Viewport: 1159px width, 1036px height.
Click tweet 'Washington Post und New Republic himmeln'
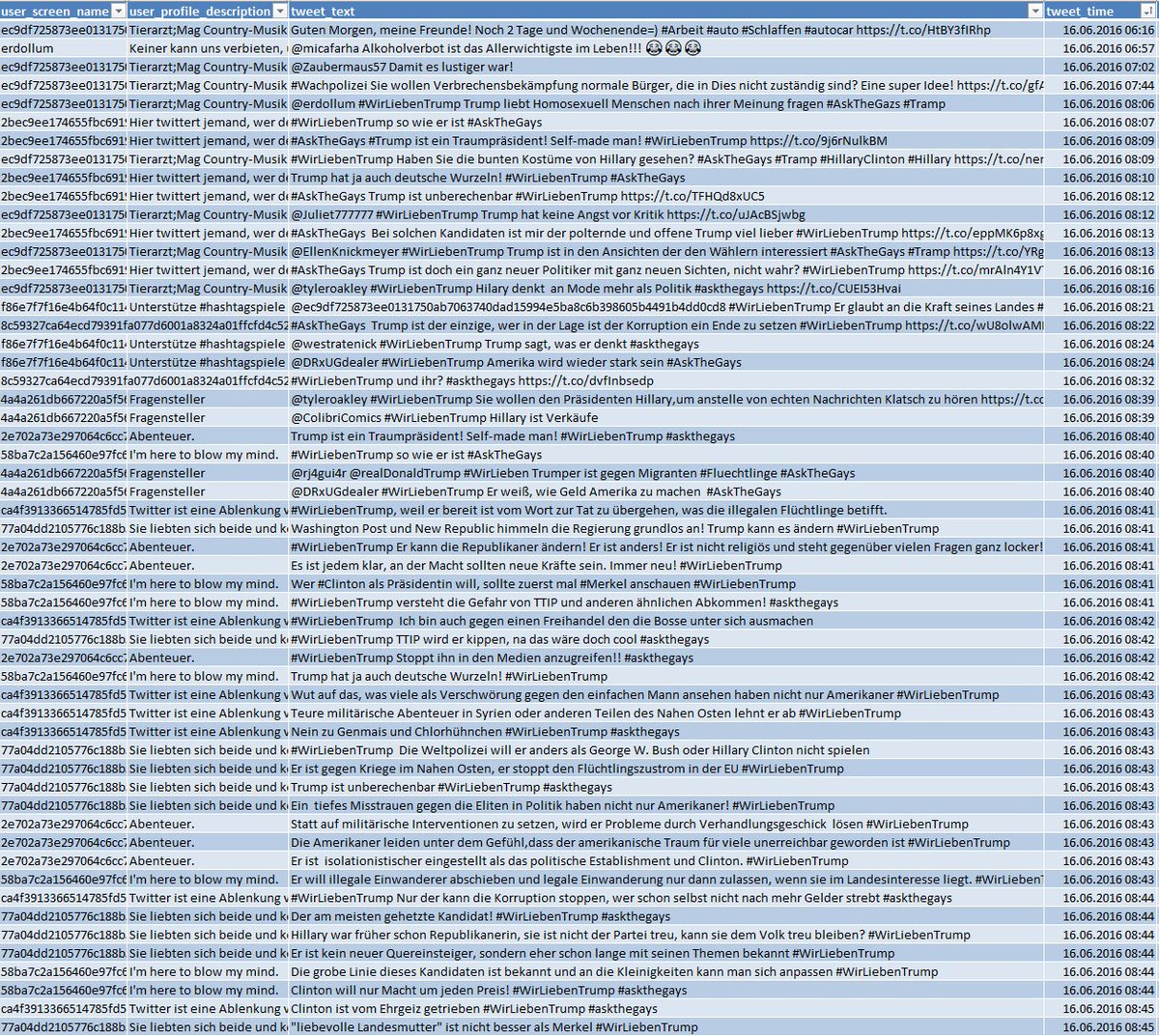[x=666, y=528]
